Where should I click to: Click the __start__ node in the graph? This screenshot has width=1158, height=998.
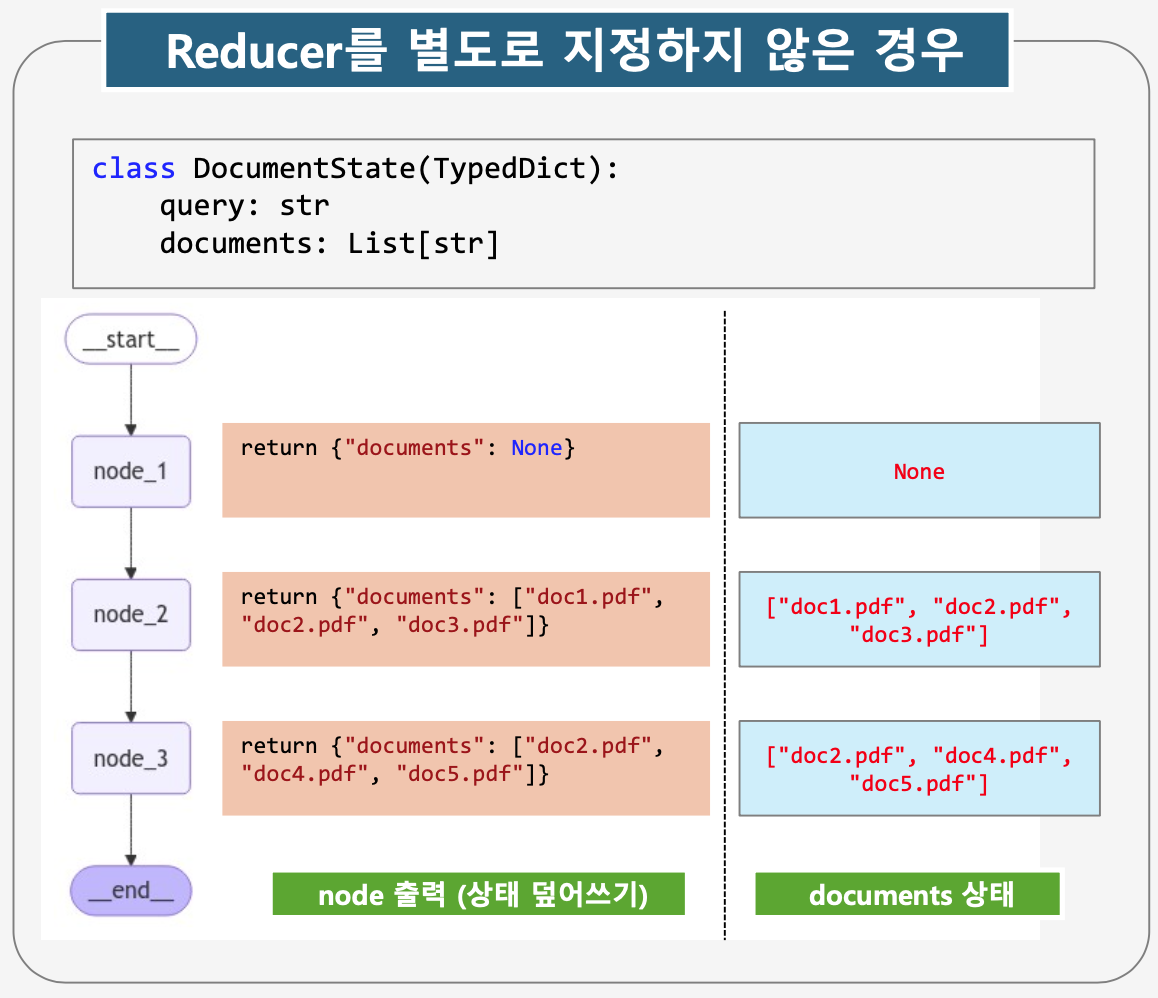131,340
